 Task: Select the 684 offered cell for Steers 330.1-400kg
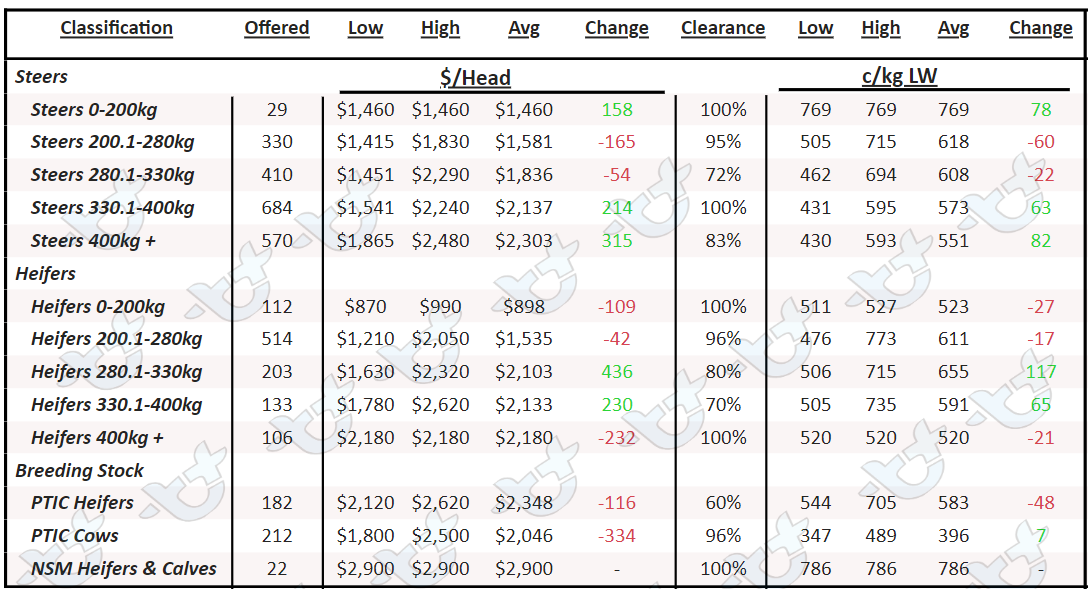coord(277,208)
